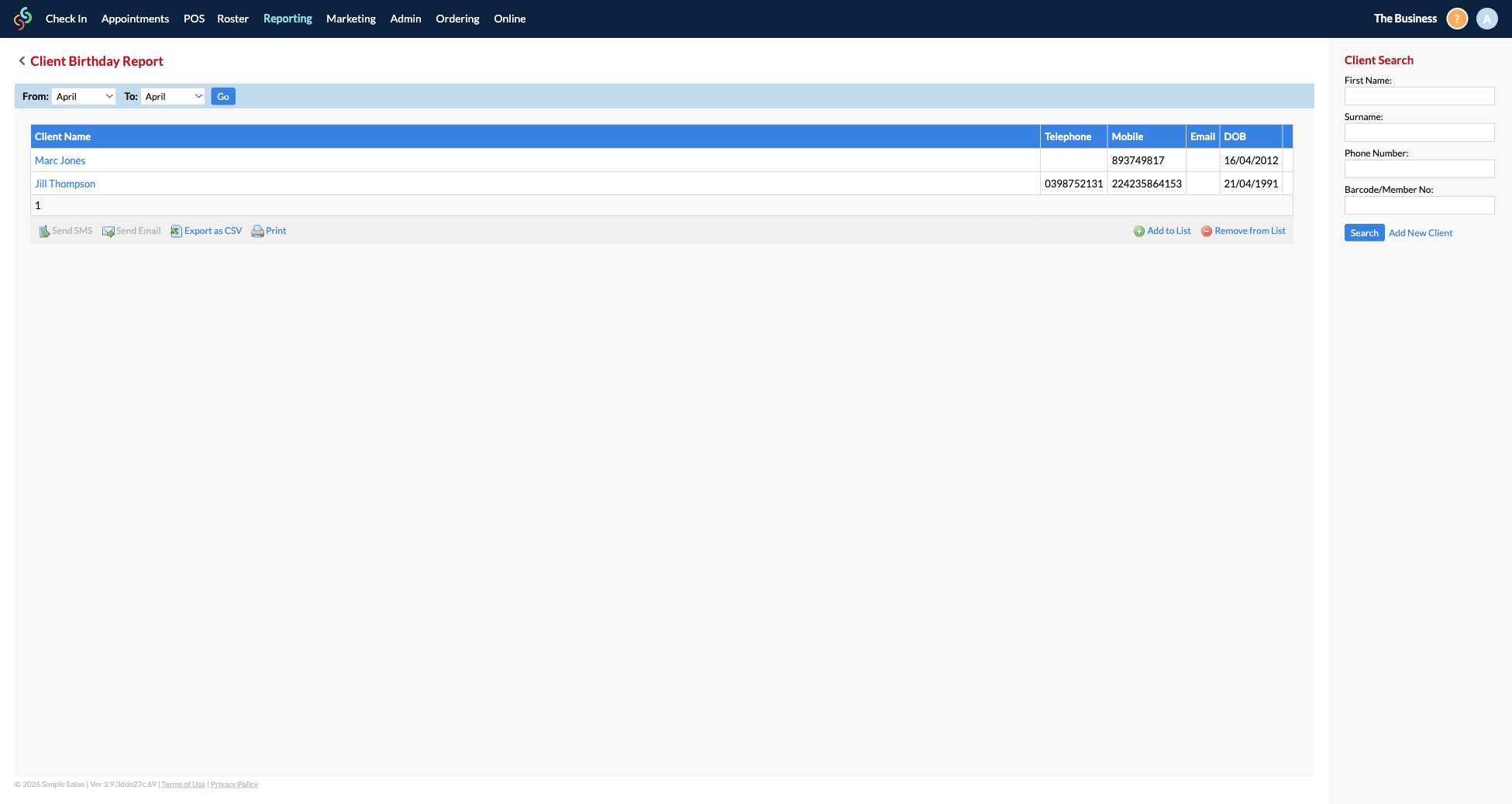Image resolution: width=1512 pixels, height=804 pixels.
Task: Open the Reporting menu
Action: click(x=288, y=19)
